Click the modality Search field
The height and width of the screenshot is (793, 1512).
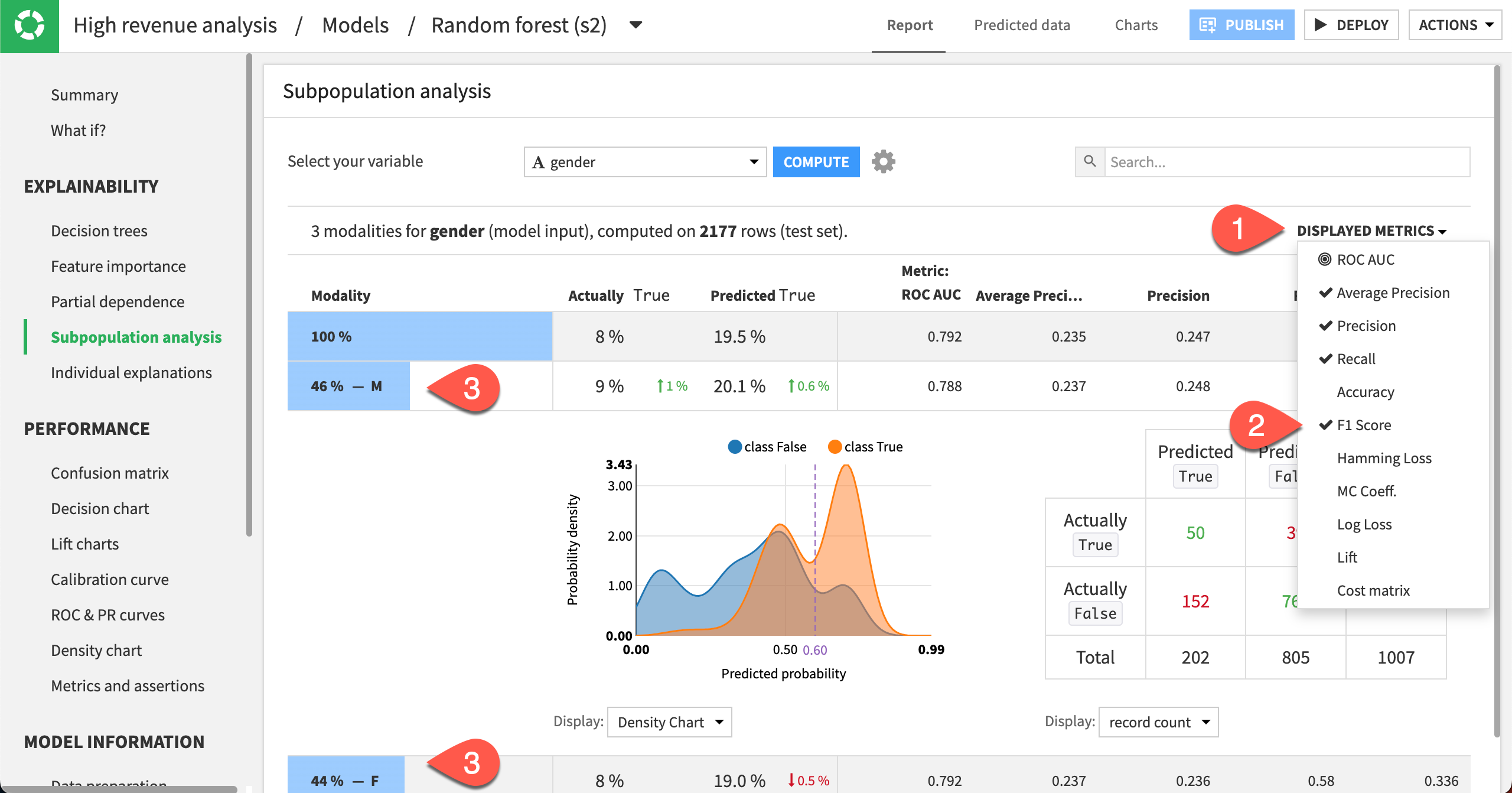(1286, 162)
